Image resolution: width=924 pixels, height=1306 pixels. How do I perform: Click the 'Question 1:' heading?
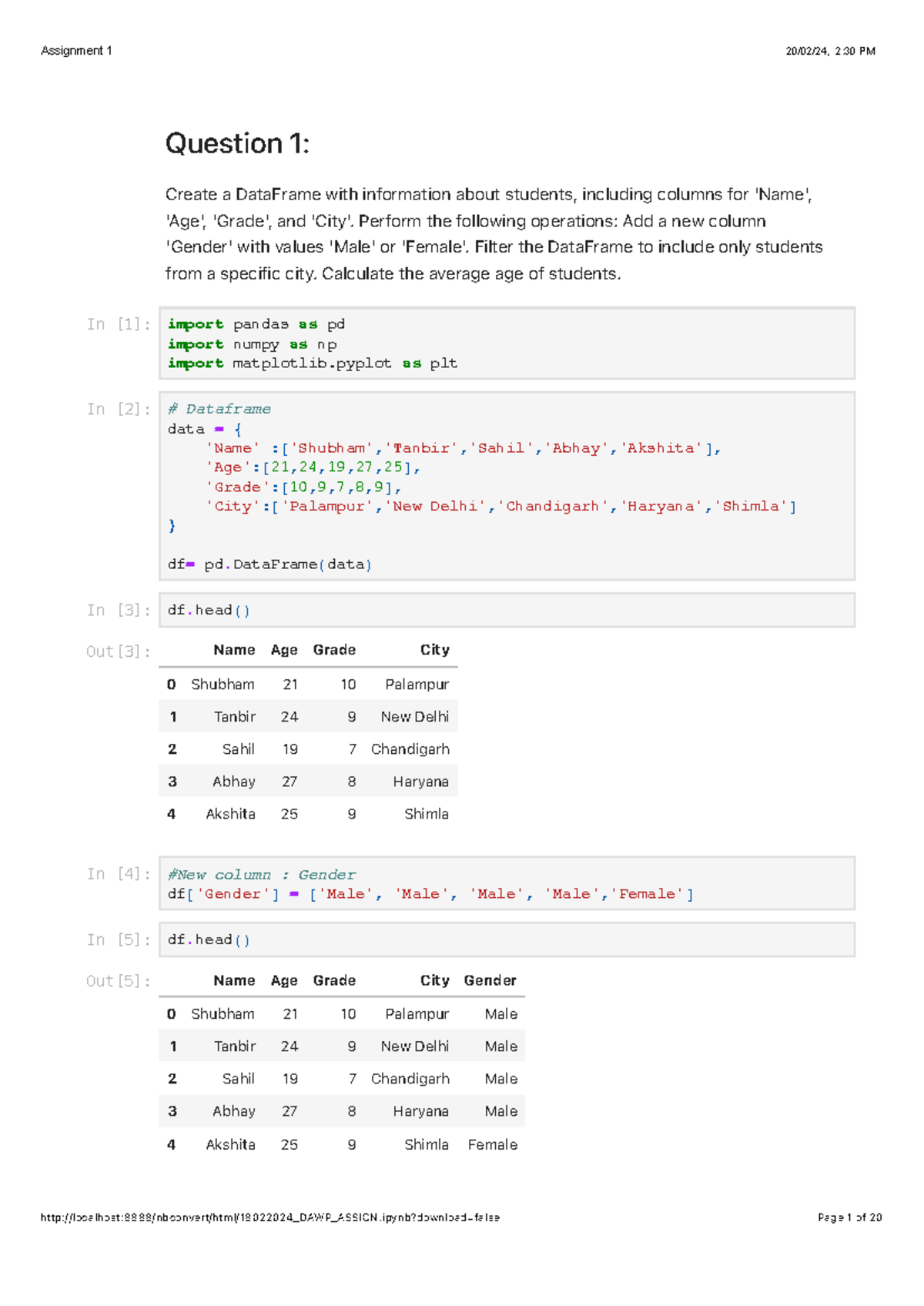pyautogui.click(x=237, y=144)
